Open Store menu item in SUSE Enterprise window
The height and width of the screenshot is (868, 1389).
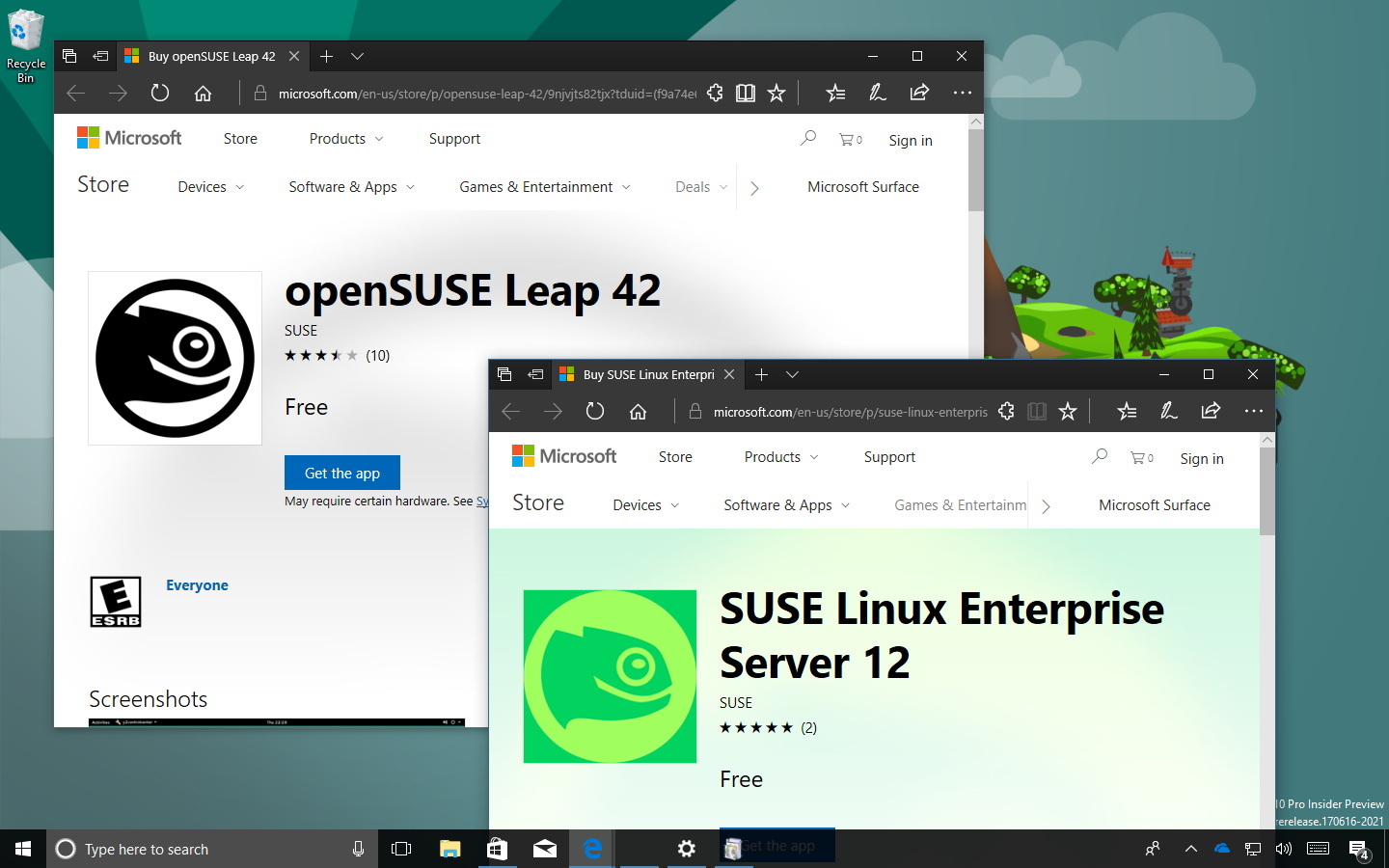(x=675, y=457)
